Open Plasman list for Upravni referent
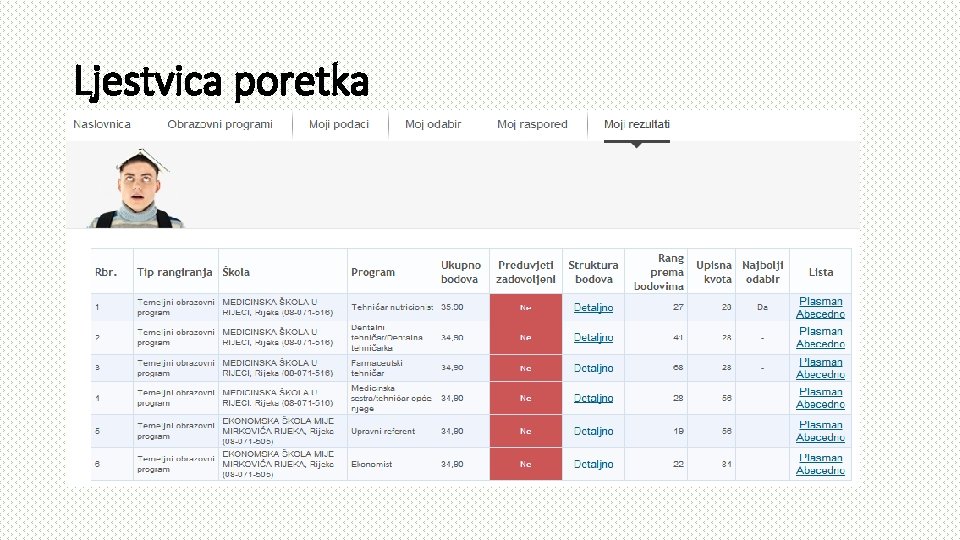 coord(820,425)
